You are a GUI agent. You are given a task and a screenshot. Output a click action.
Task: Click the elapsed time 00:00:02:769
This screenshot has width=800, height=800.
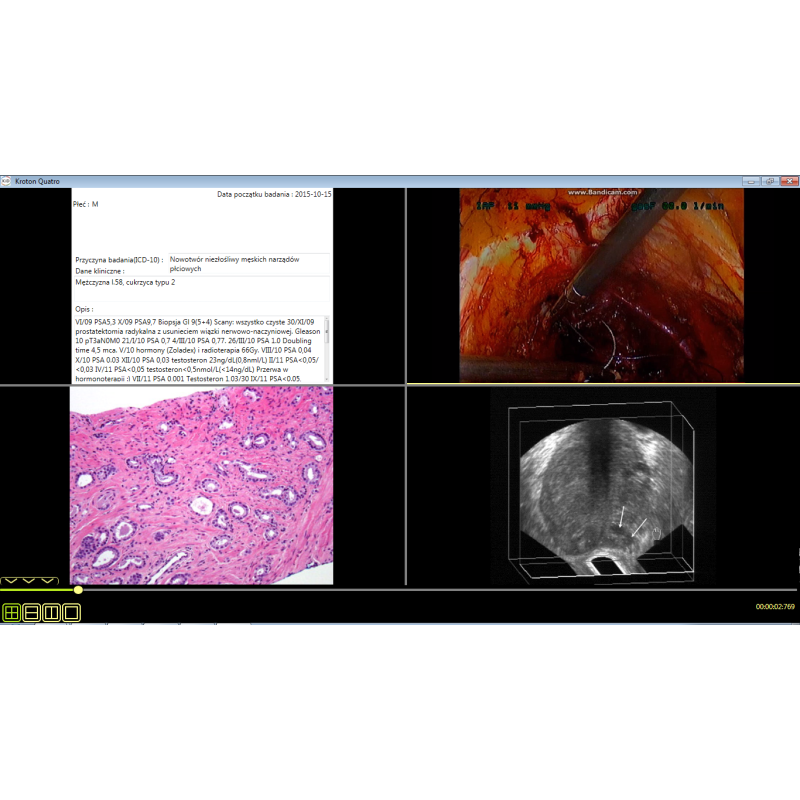[775, 607]
